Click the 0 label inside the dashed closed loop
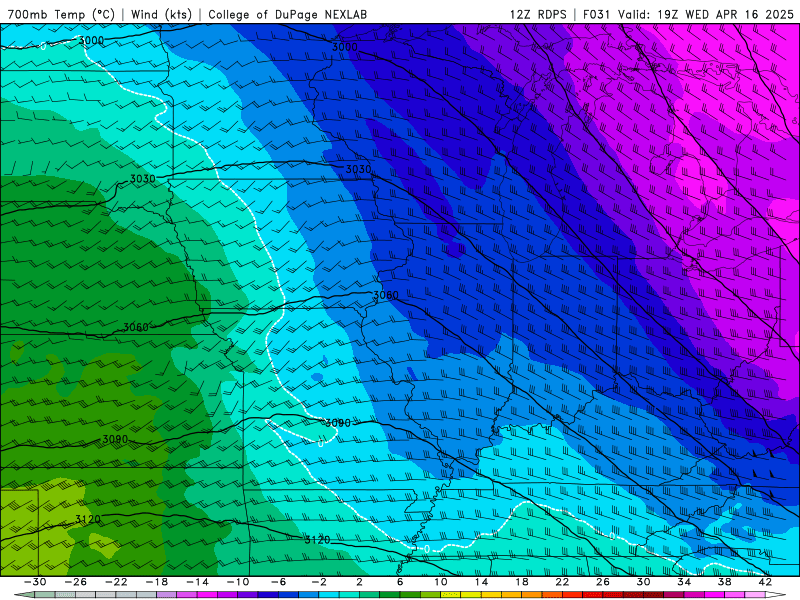The image size is (800, 600). pos(320,443)
